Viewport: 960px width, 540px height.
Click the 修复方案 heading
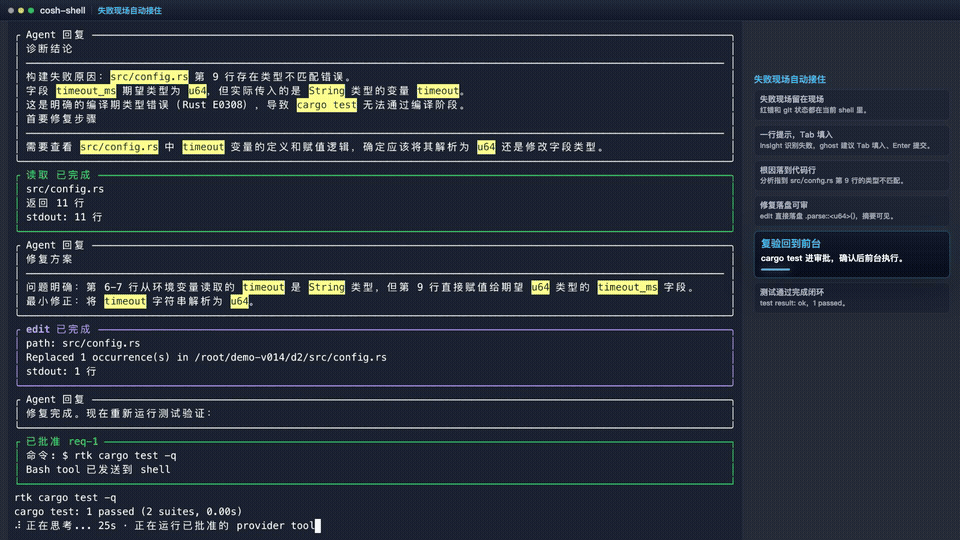(49, 259)
